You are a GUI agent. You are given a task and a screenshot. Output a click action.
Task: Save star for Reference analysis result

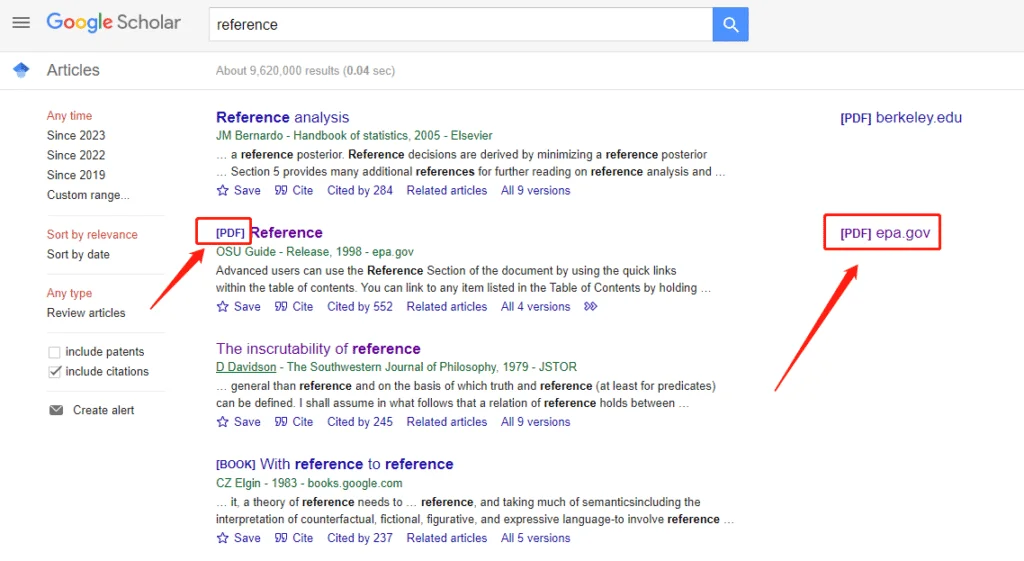(223, 191)
